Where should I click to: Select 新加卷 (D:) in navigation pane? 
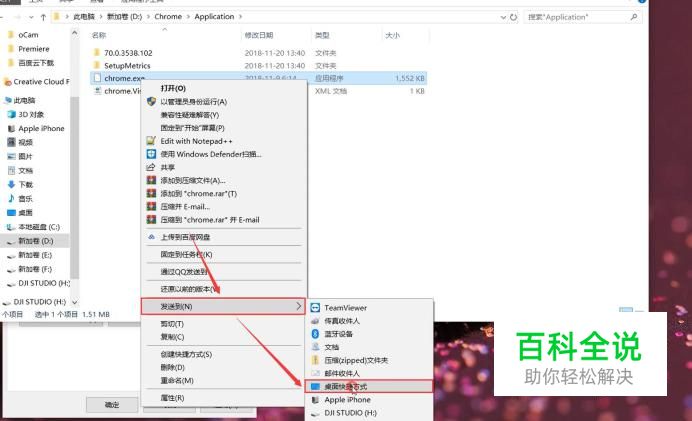coord(35,241)
